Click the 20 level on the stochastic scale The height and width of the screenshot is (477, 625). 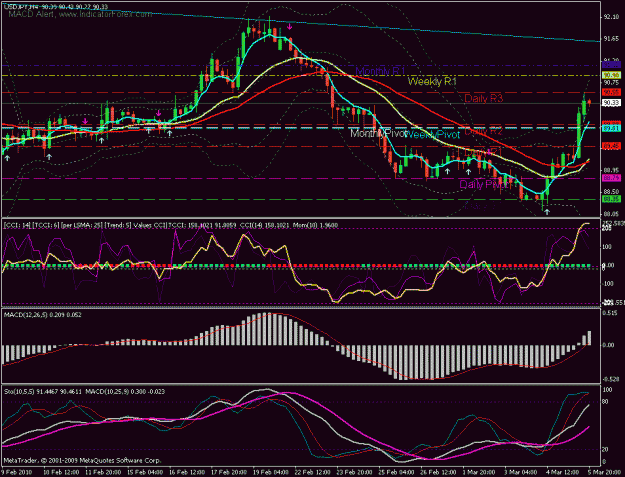[605, 450]
